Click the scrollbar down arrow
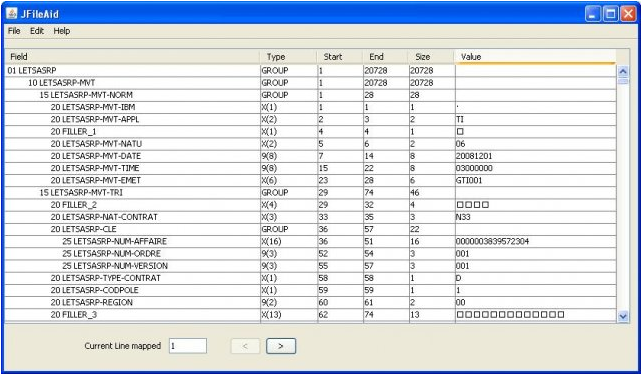Image resolution: width=642 pixels, height=375 pixels. pyautogui.click(x=623, y=316)
